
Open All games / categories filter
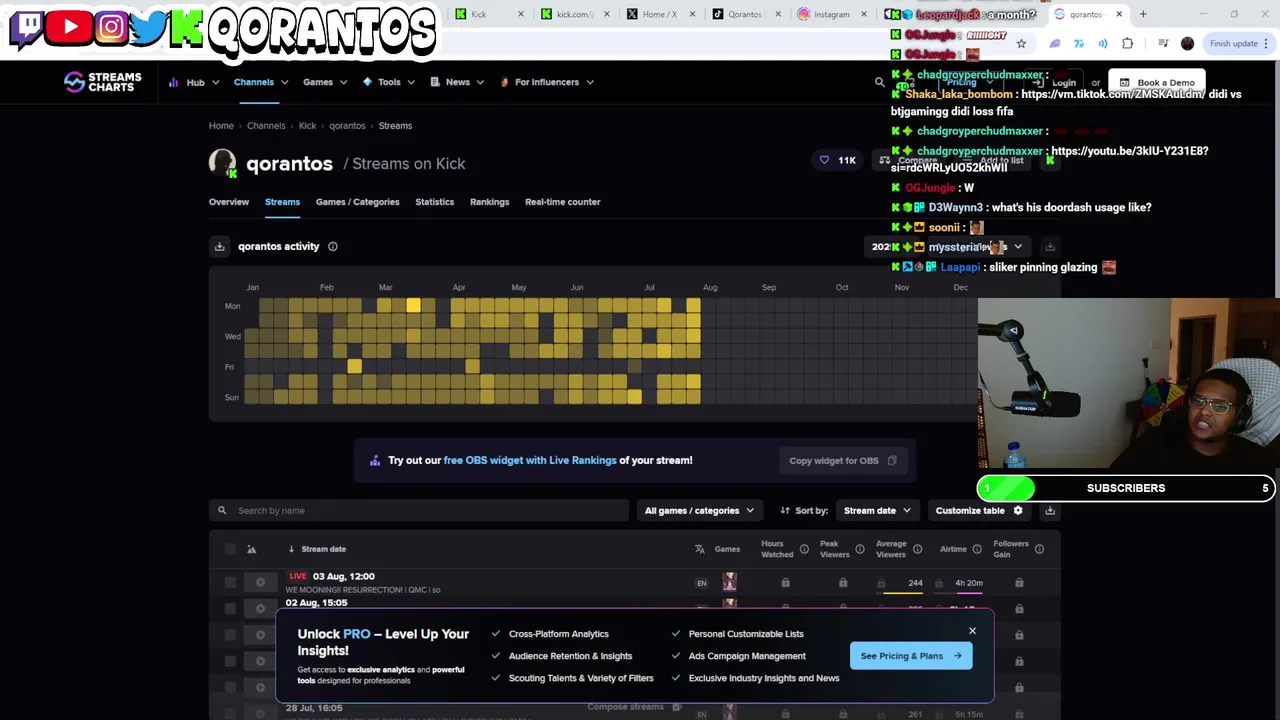click(699, 511)
